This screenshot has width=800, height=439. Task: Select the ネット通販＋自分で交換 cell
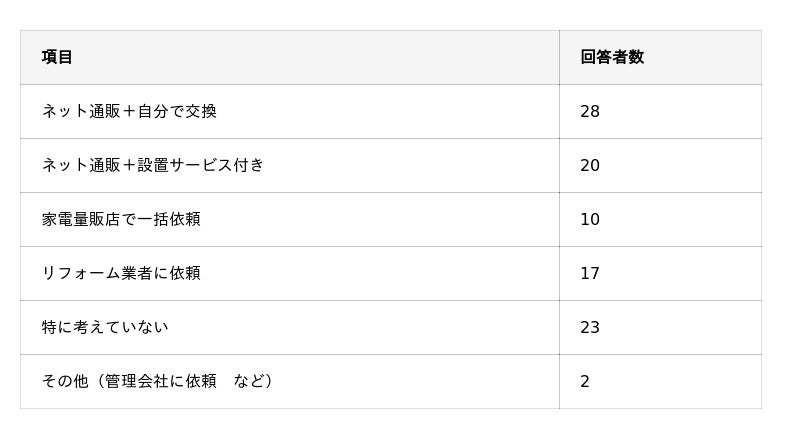pyautogui.click(x=129, y=111)
